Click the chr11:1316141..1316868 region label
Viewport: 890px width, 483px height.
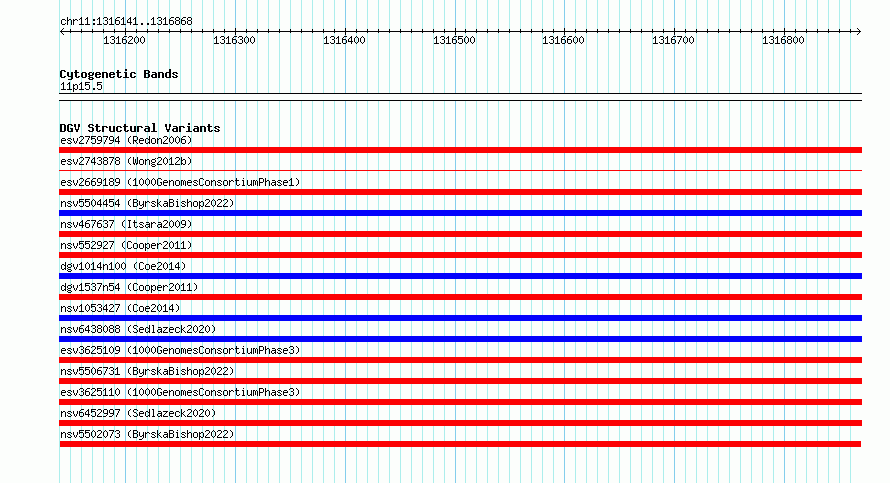pyautogui.click(x=126, y=22)
